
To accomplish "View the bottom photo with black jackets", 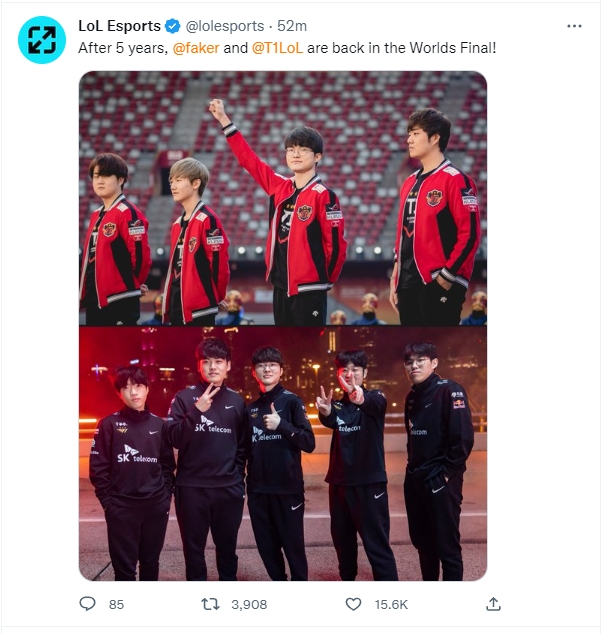I will pos(283,454).
